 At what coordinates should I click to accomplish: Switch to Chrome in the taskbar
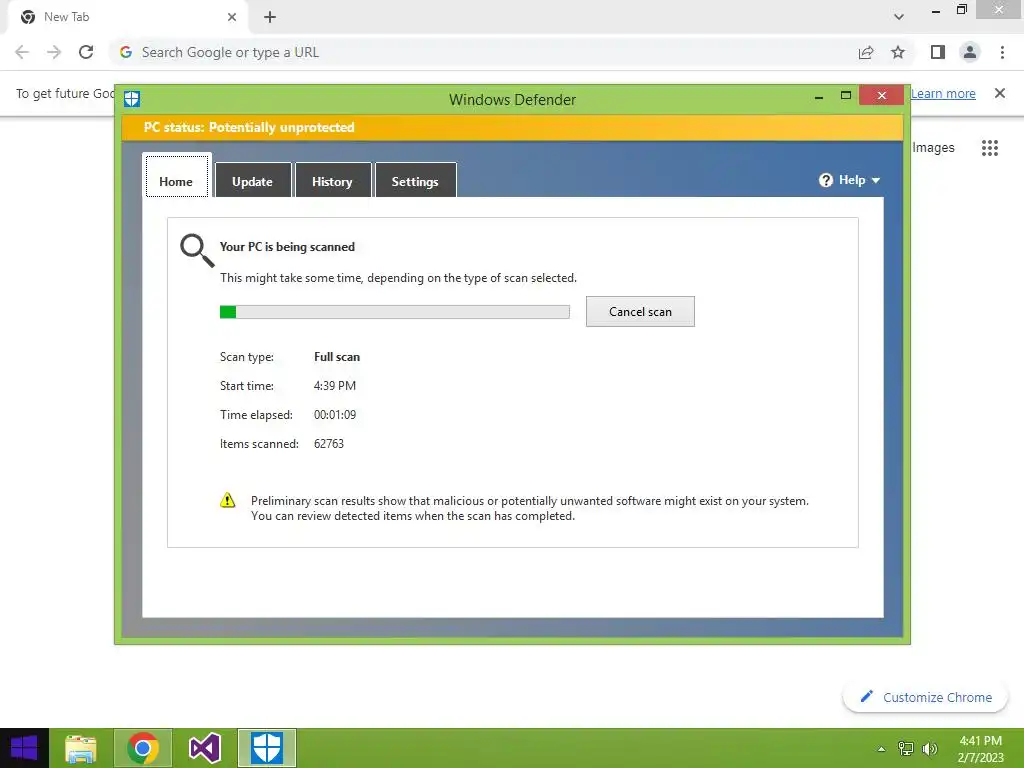pos(143,748)
